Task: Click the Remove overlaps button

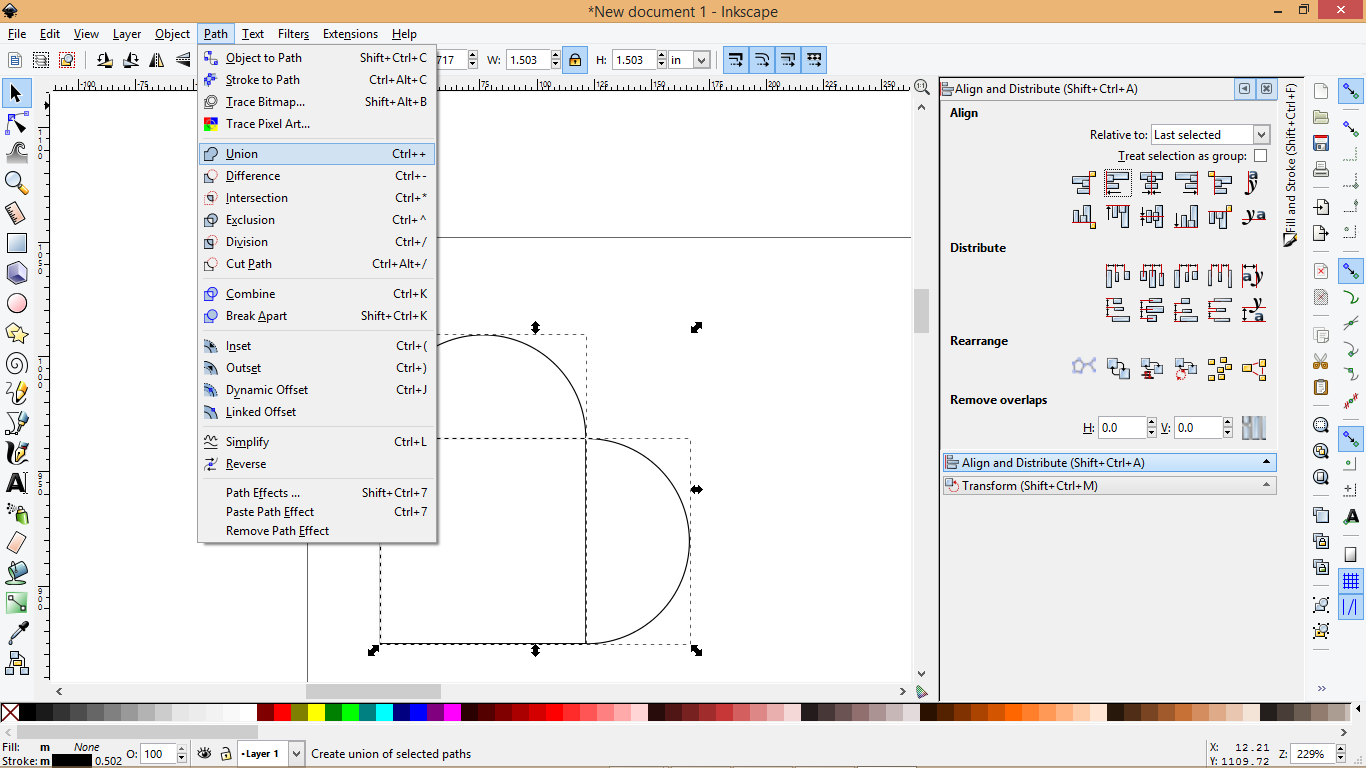Action: pos(1254,427)
